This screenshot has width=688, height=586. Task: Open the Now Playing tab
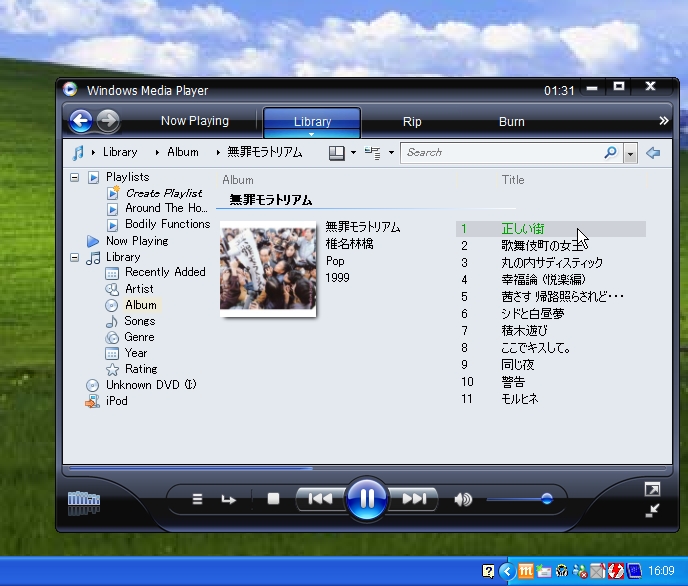pos(195,121)
